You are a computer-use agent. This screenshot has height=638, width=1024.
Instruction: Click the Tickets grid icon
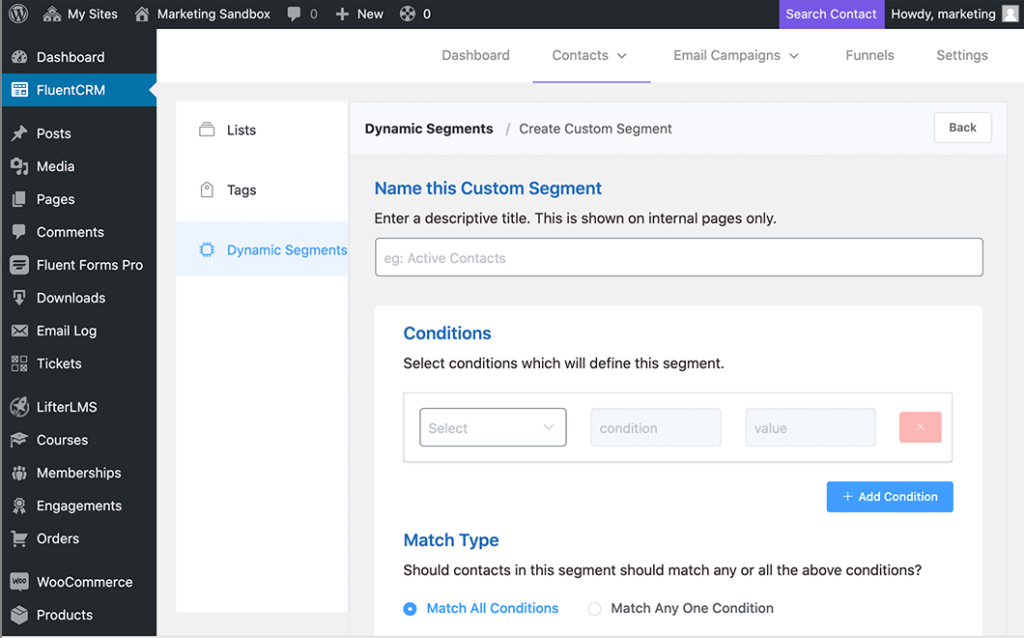pos(20,363)
